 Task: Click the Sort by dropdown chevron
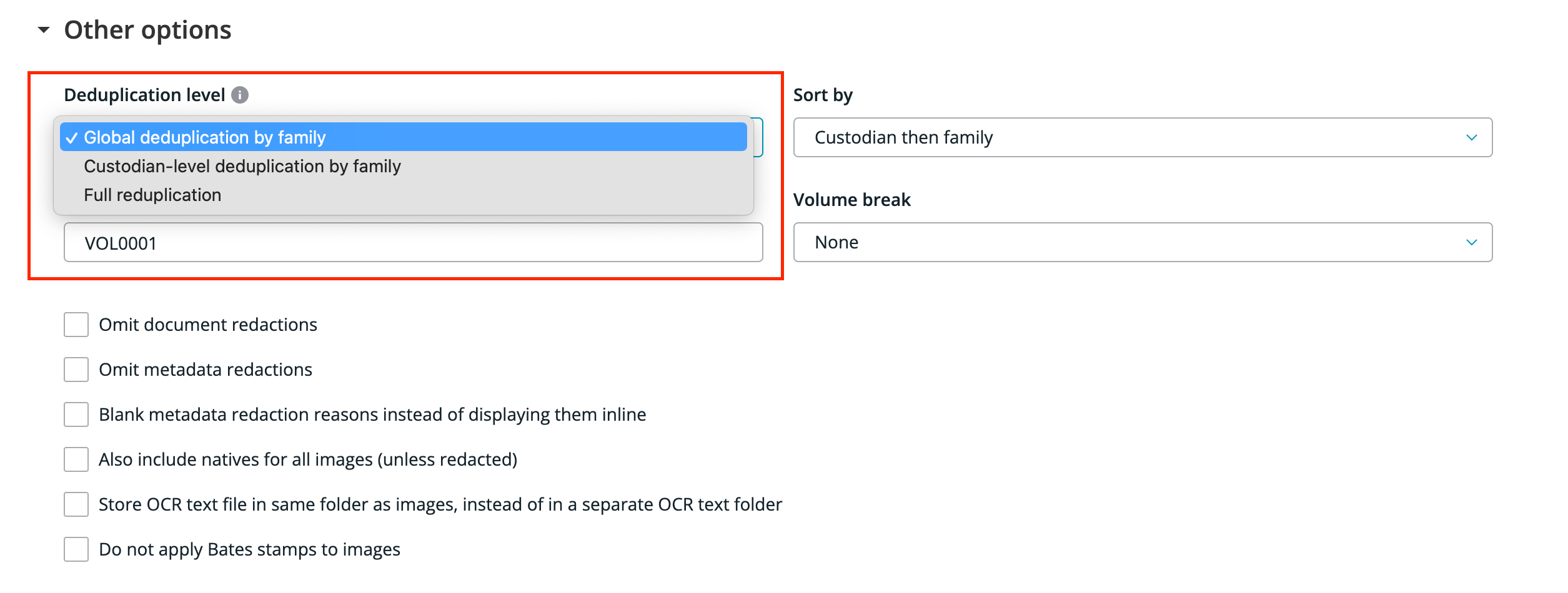(x=1472, y=137)
